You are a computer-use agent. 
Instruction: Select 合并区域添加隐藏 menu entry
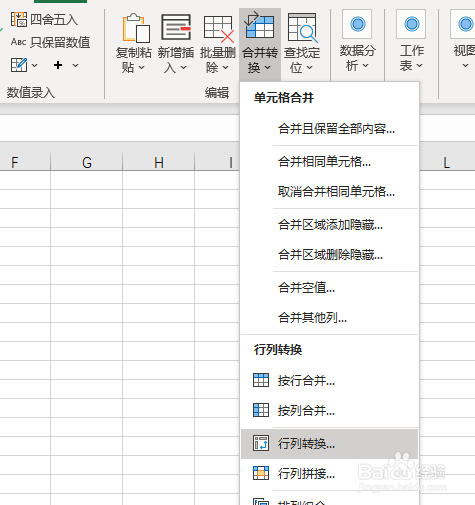pyautogui.click(x=329, y=225)
